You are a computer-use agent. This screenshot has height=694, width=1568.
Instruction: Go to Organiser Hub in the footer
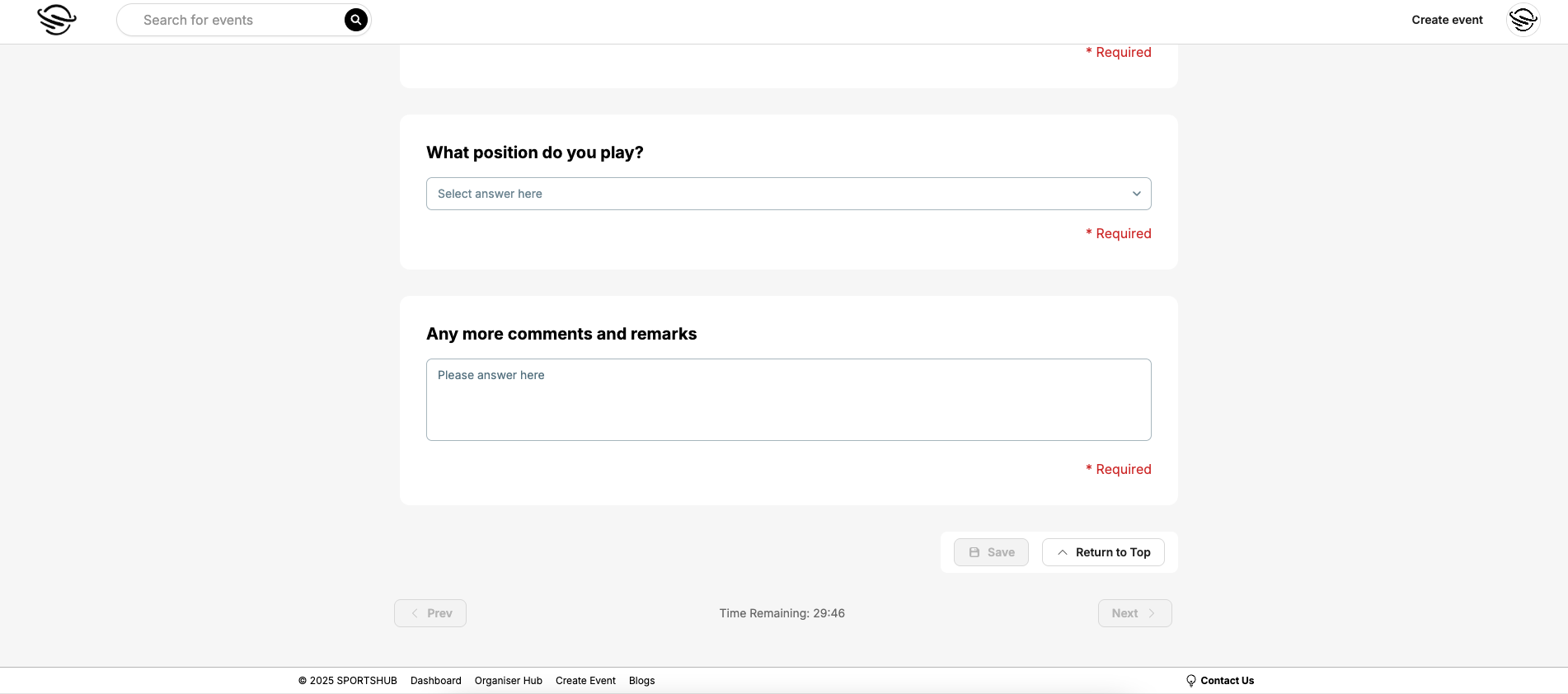(508, 681)
